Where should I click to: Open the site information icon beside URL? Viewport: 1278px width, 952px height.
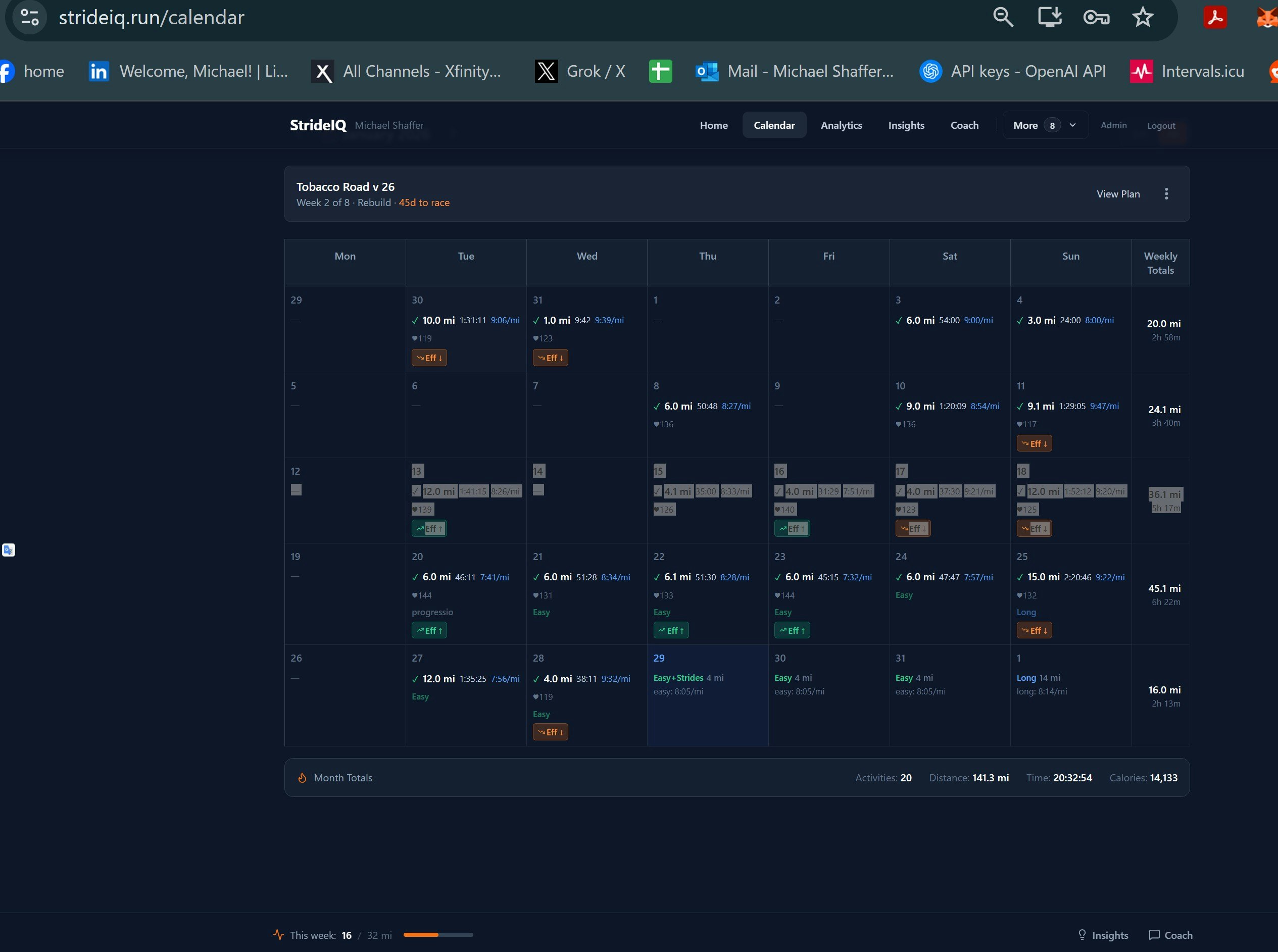click(x=29, y=17)
